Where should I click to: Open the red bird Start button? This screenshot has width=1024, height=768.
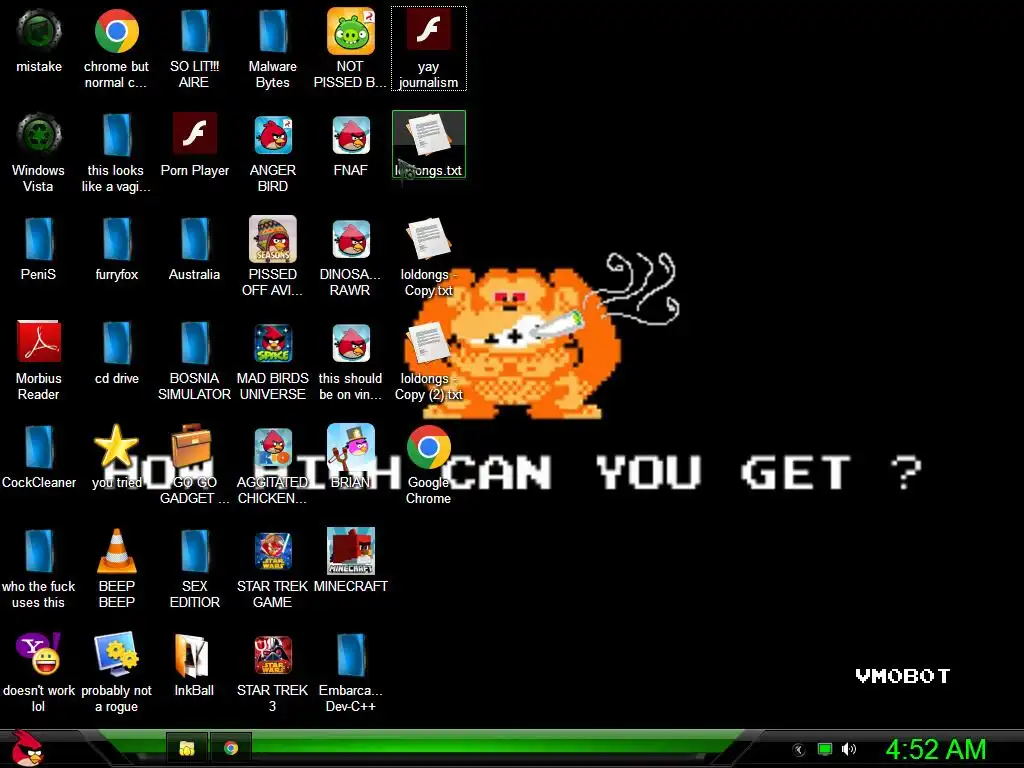(x=27, y=748)
